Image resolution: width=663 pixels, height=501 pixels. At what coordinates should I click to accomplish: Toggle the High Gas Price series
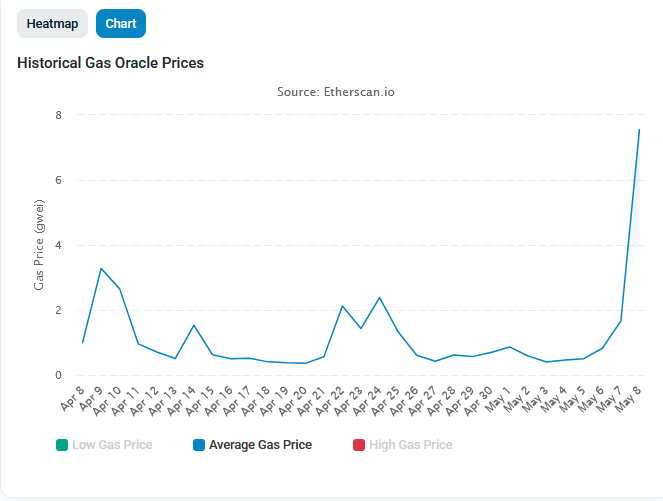point(403,445)
